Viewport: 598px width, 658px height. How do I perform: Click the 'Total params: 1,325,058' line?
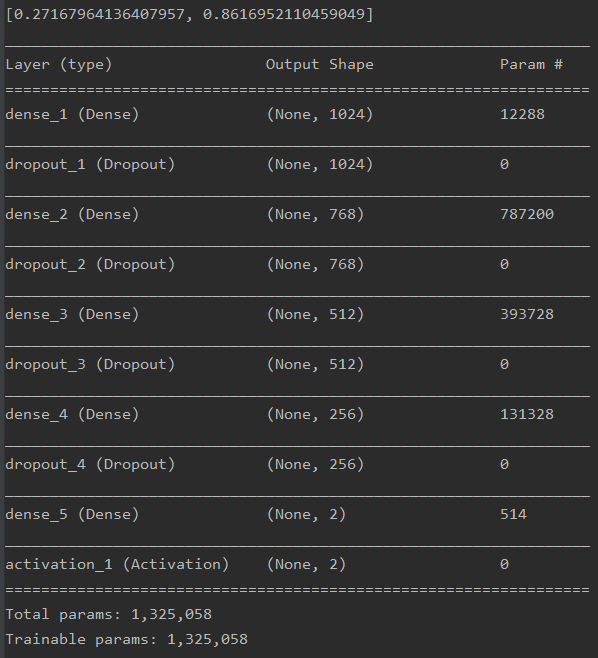tap(108, 614)
